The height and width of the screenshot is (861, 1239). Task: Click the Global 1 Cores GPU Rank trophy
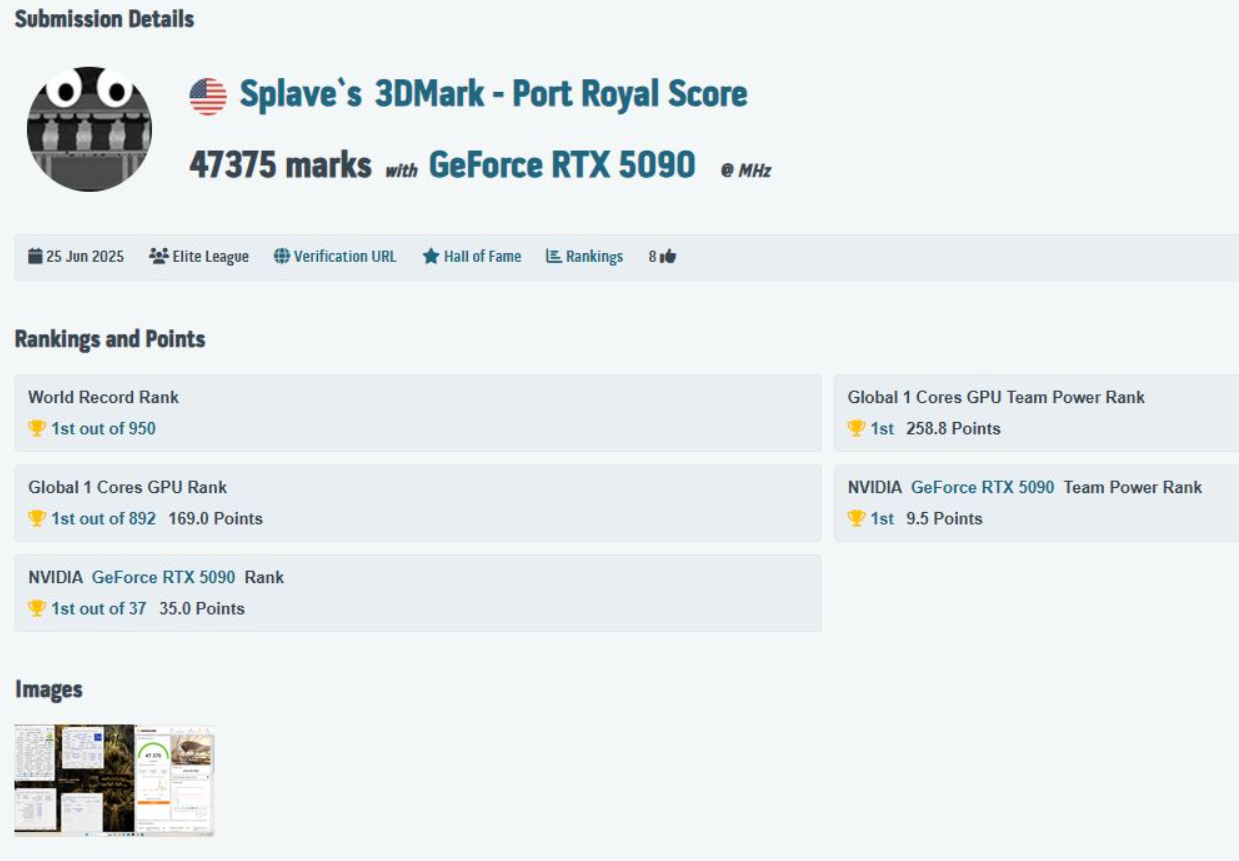coord(37,518)
